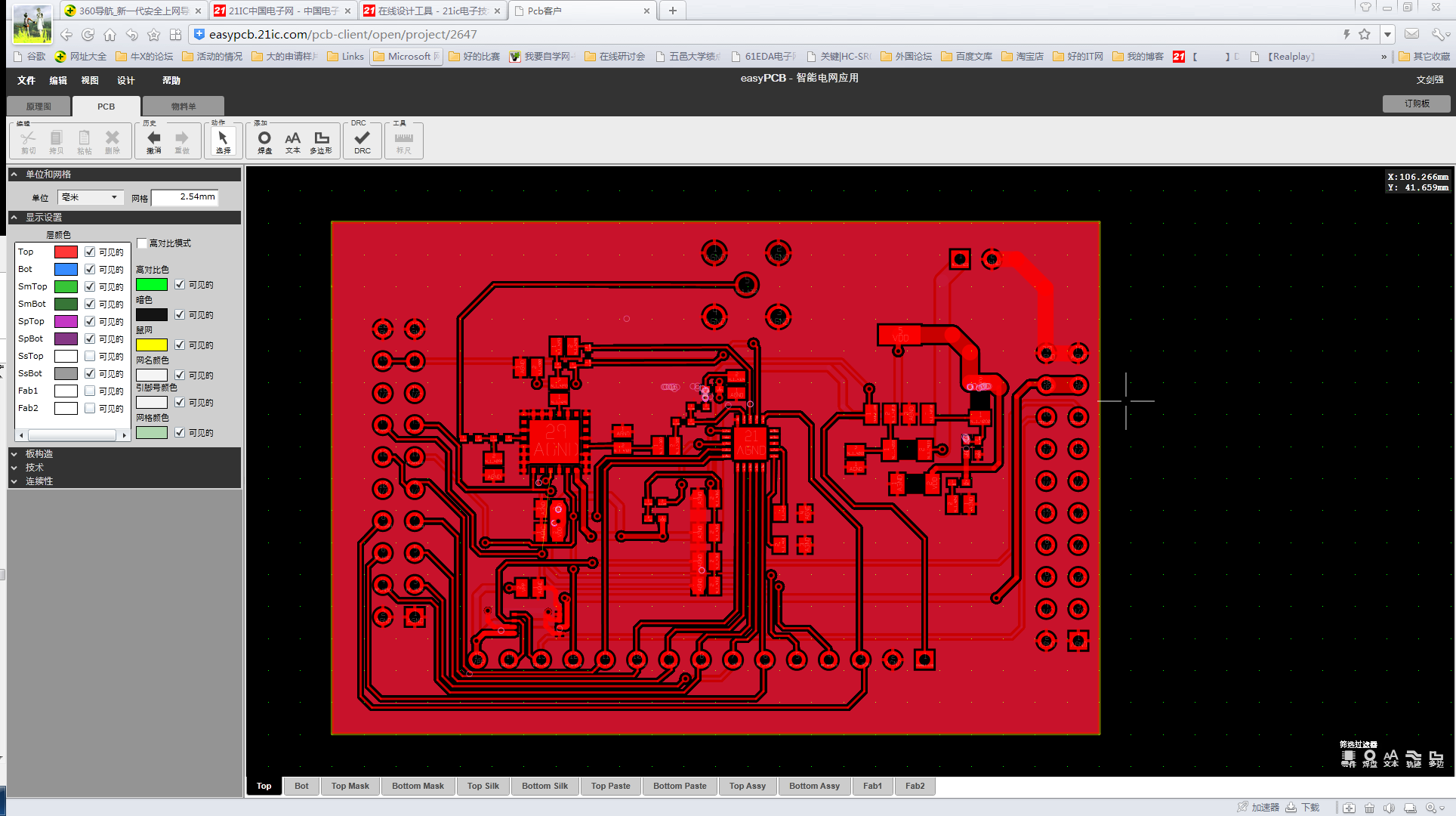
Task: Toggle 网格颜色 grid color visible checkbox
Action: point(180,432)
